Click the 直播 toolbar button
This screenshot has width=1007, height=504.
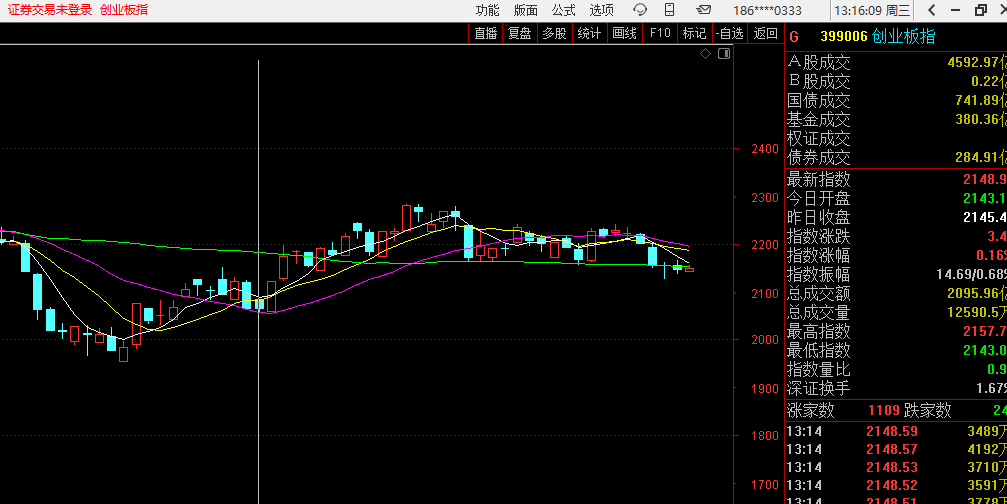[x=486, y=33]
